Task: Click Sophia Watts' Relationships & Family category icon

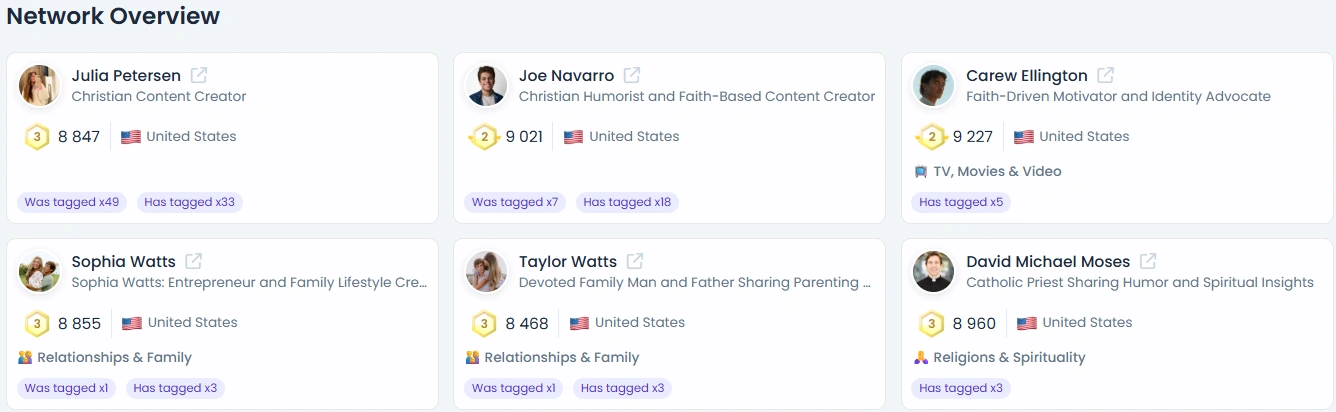Action: coord(25,357)
